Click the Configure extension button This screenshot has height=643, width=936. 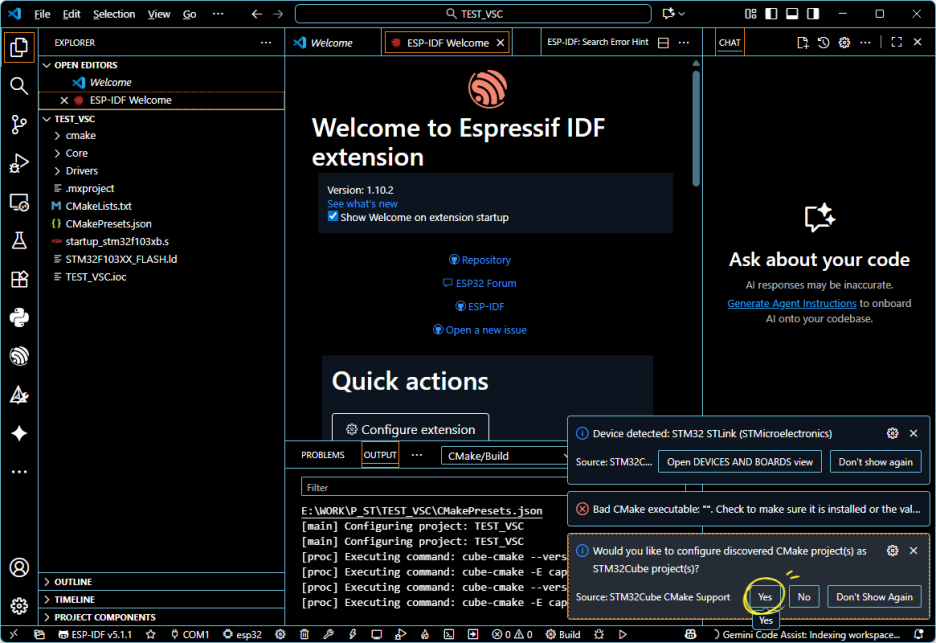(411, 429)
